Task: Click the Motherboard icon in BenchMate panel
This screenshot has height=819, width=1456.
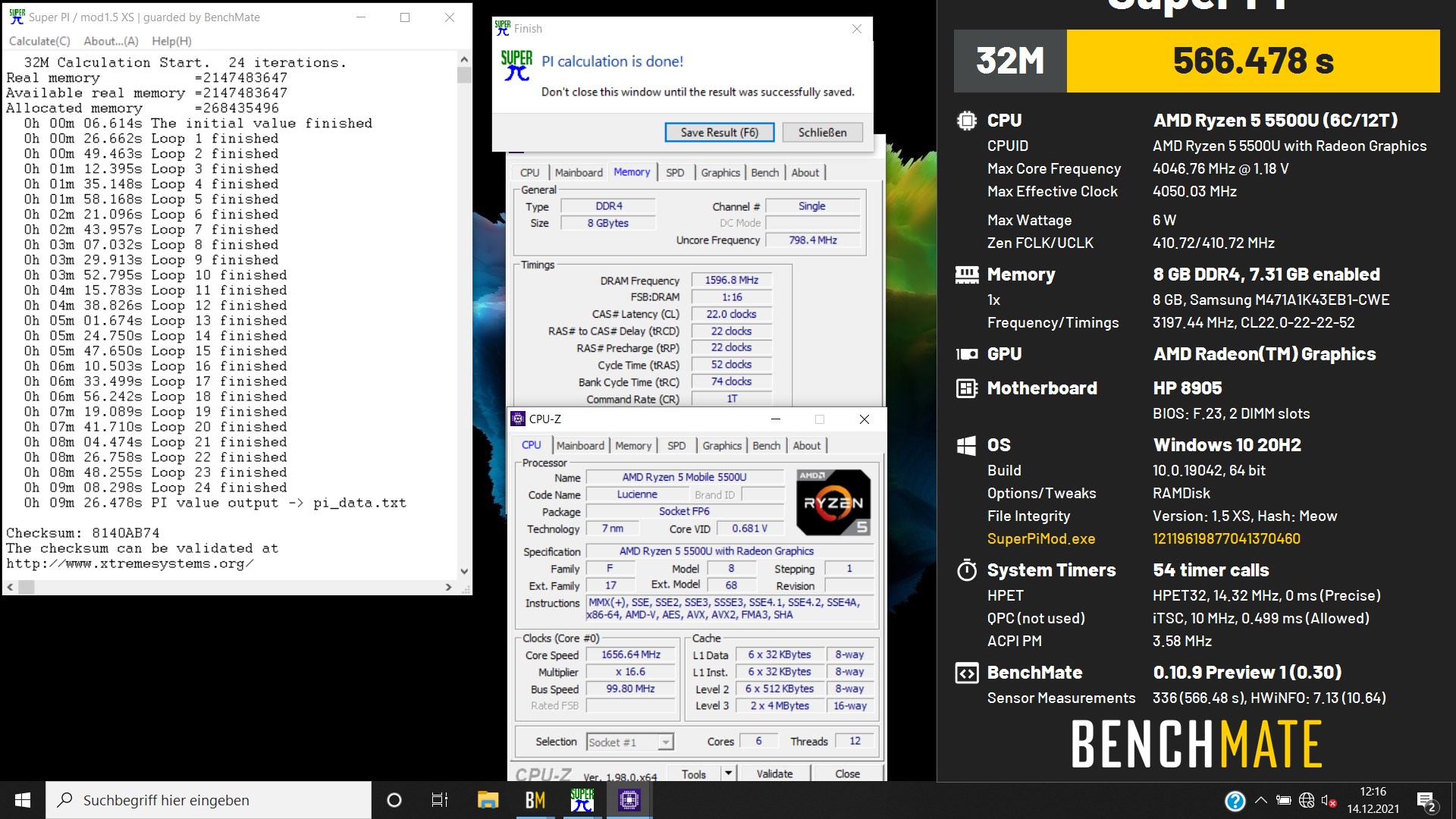Action: pyautogui.click(x=967, y=388)
